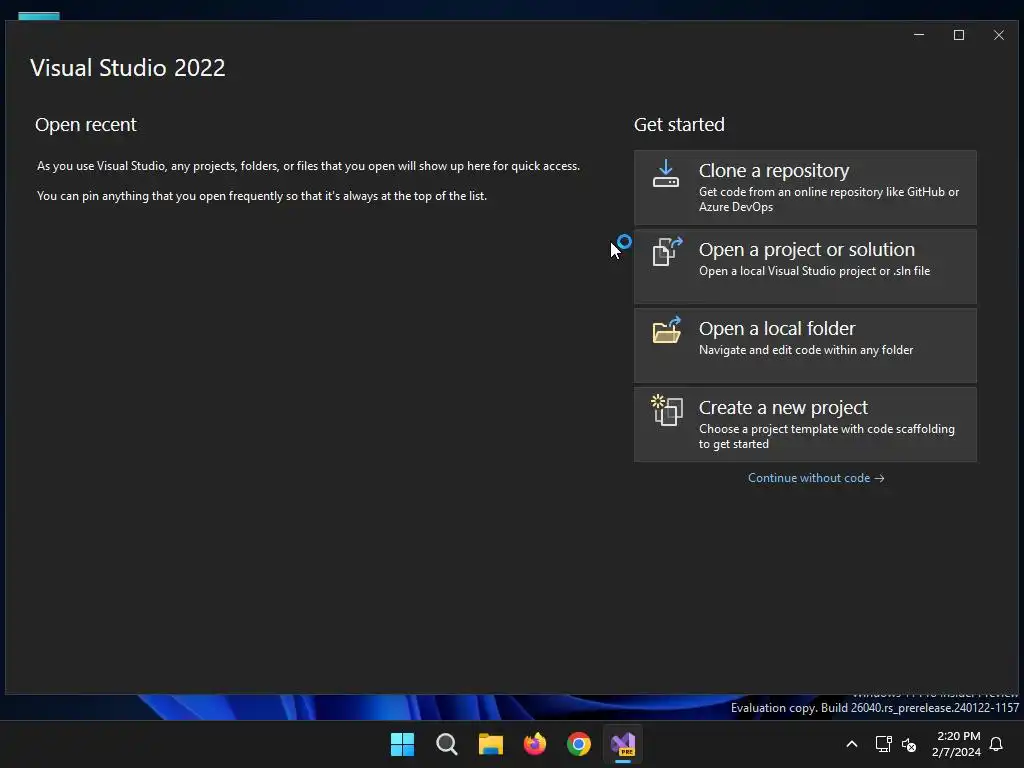Viewport: 1024px width, 768px height.
Task: Click the Open a local folder icon
Action: [667, 330]
